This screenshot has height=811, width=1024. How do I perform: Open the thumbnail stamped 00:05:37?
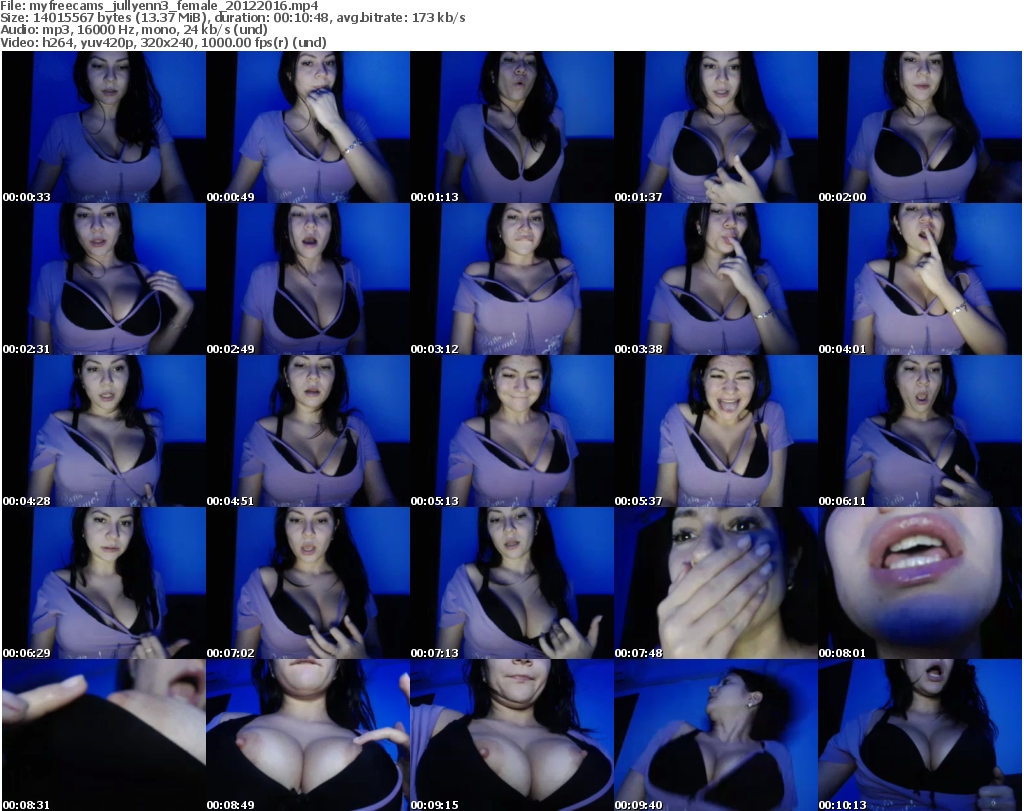coord(716,431)
